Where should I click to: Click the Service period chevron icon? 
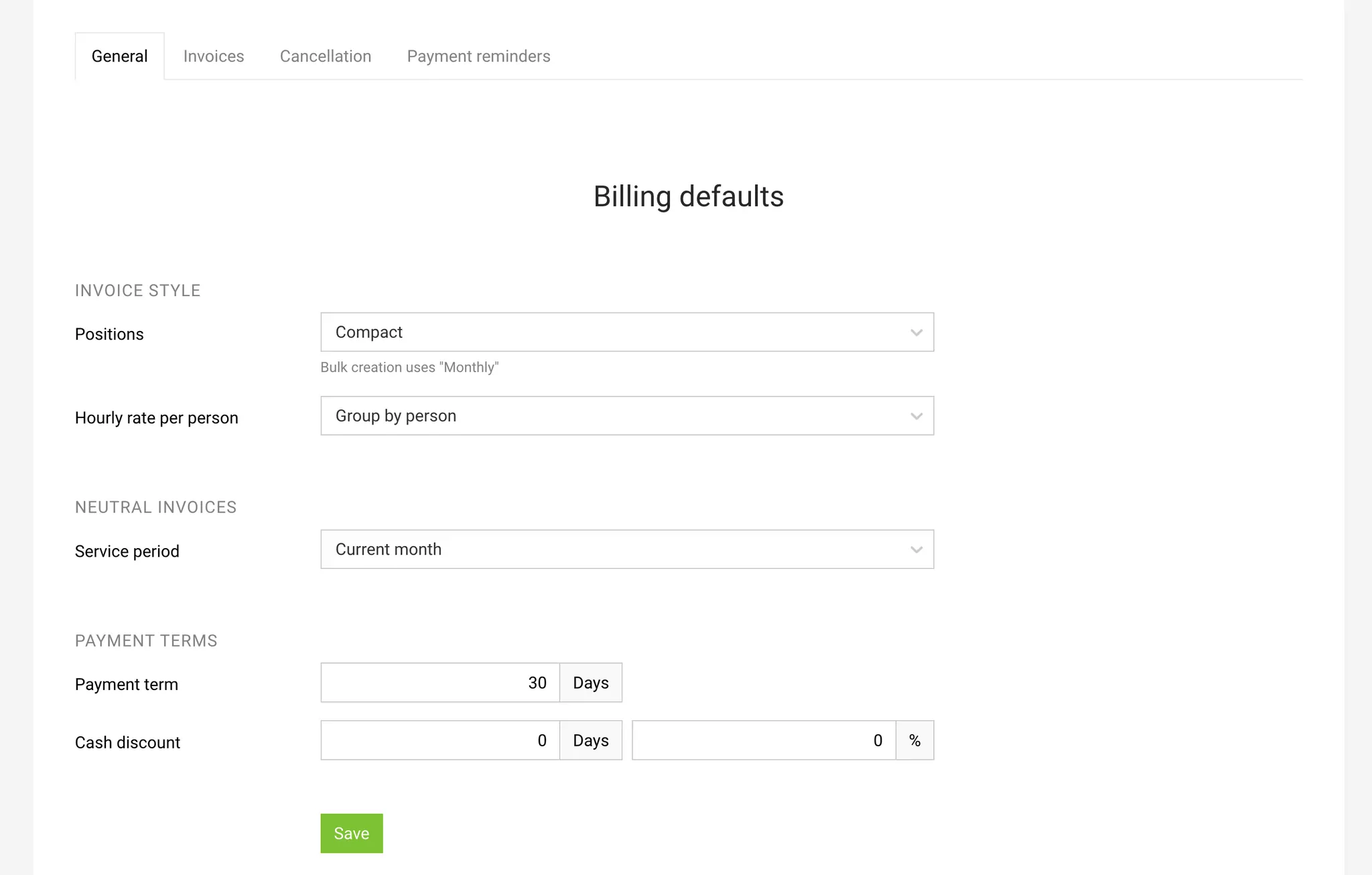tap(916, 549)
